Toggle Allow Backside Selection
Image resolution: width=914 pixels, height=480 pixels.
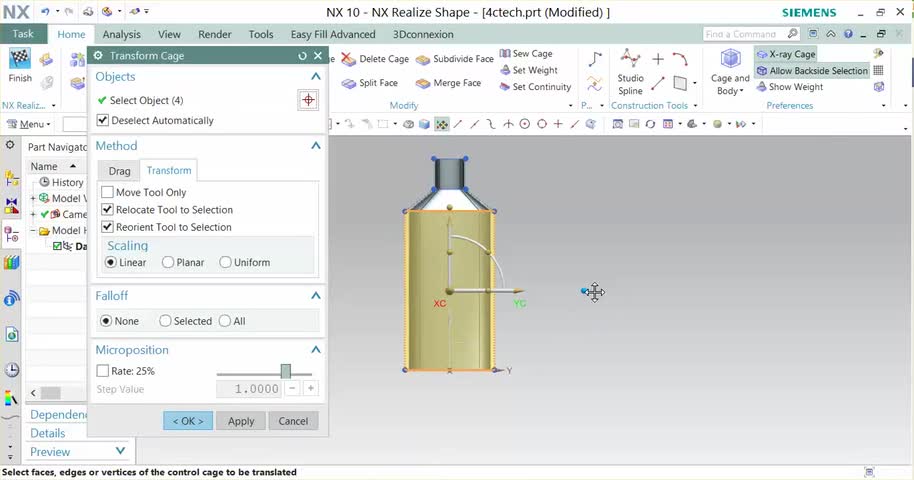[812, 71]
